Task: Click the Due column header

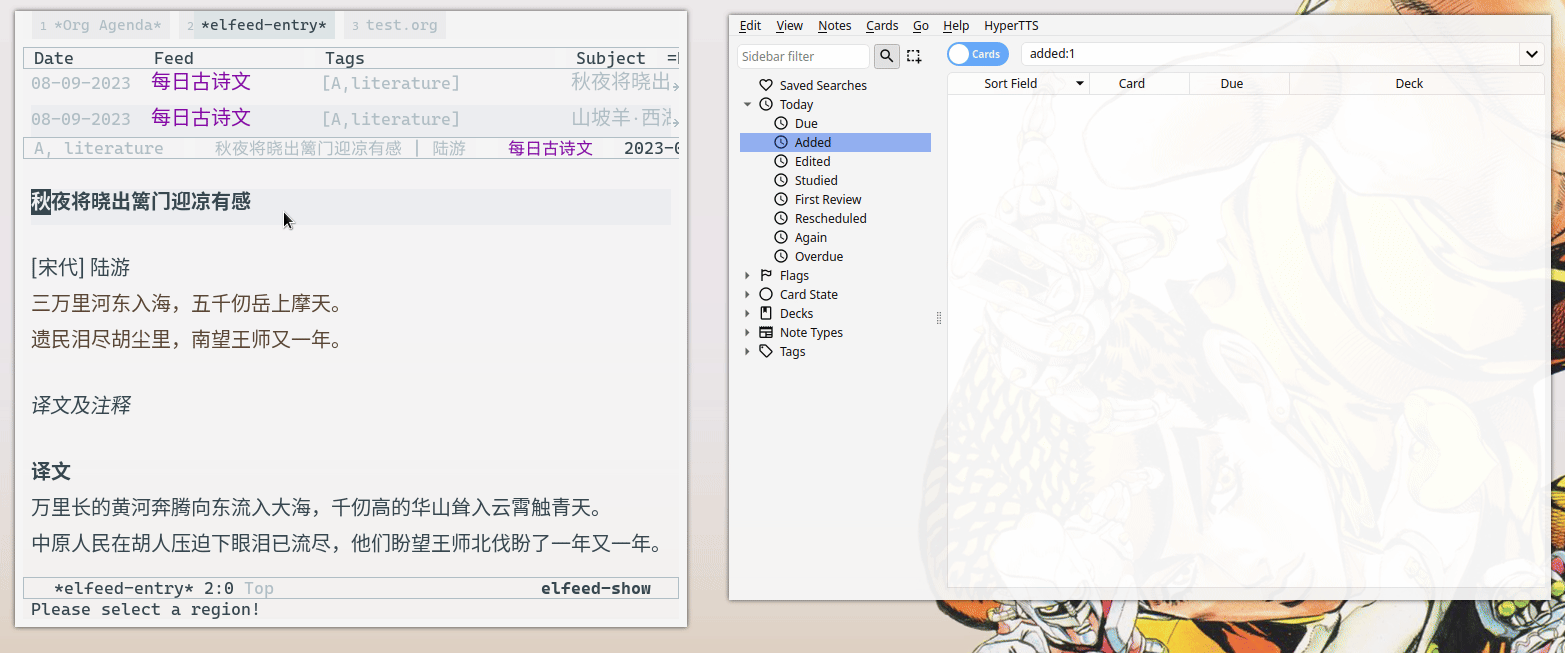Action: pos(1239,83)
